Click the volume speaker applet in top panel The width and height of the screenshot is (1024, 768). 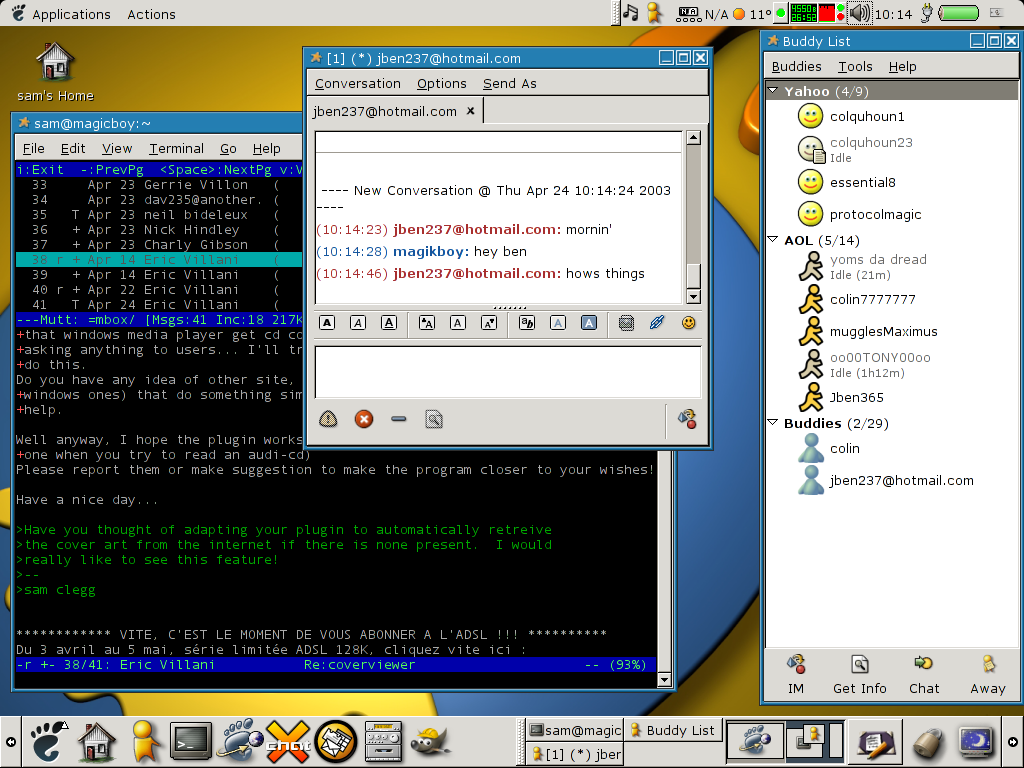point(859,12)
